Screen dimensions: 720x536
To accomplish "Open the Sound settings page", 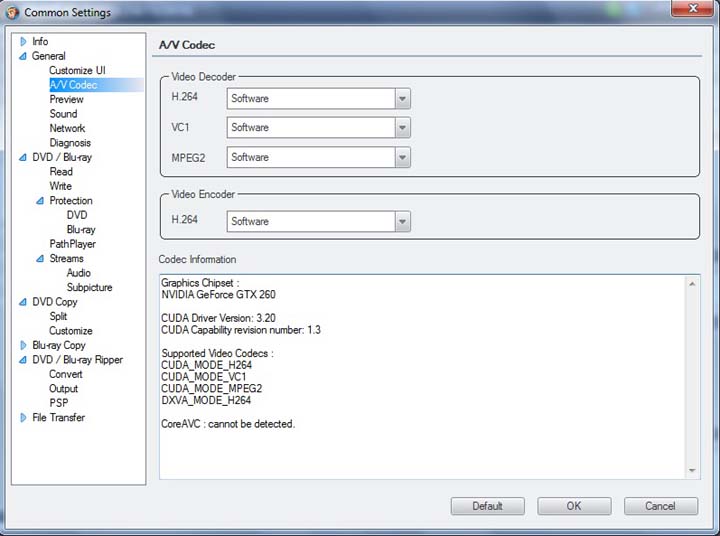I will point(63,113).
